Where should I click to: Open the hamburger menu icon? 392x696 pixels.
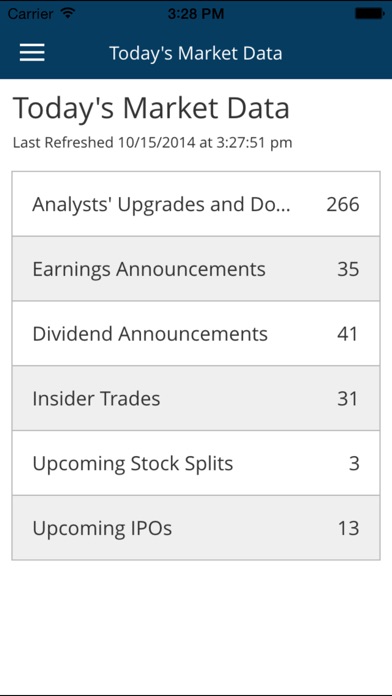(x=32, y=53)
